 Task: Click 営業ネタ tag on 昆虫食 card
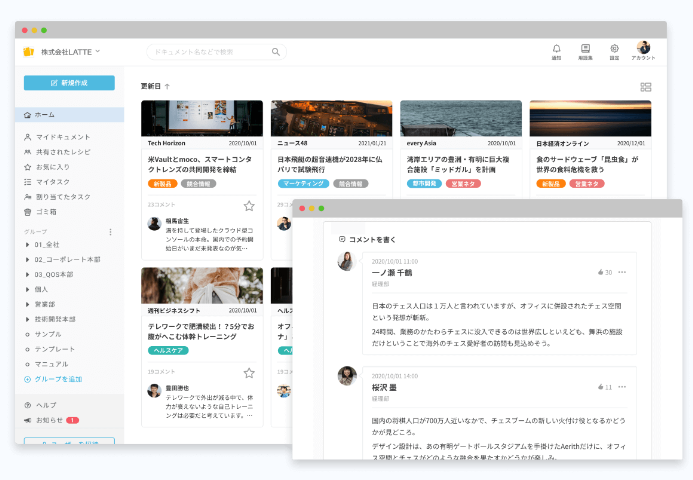(587, 183)
